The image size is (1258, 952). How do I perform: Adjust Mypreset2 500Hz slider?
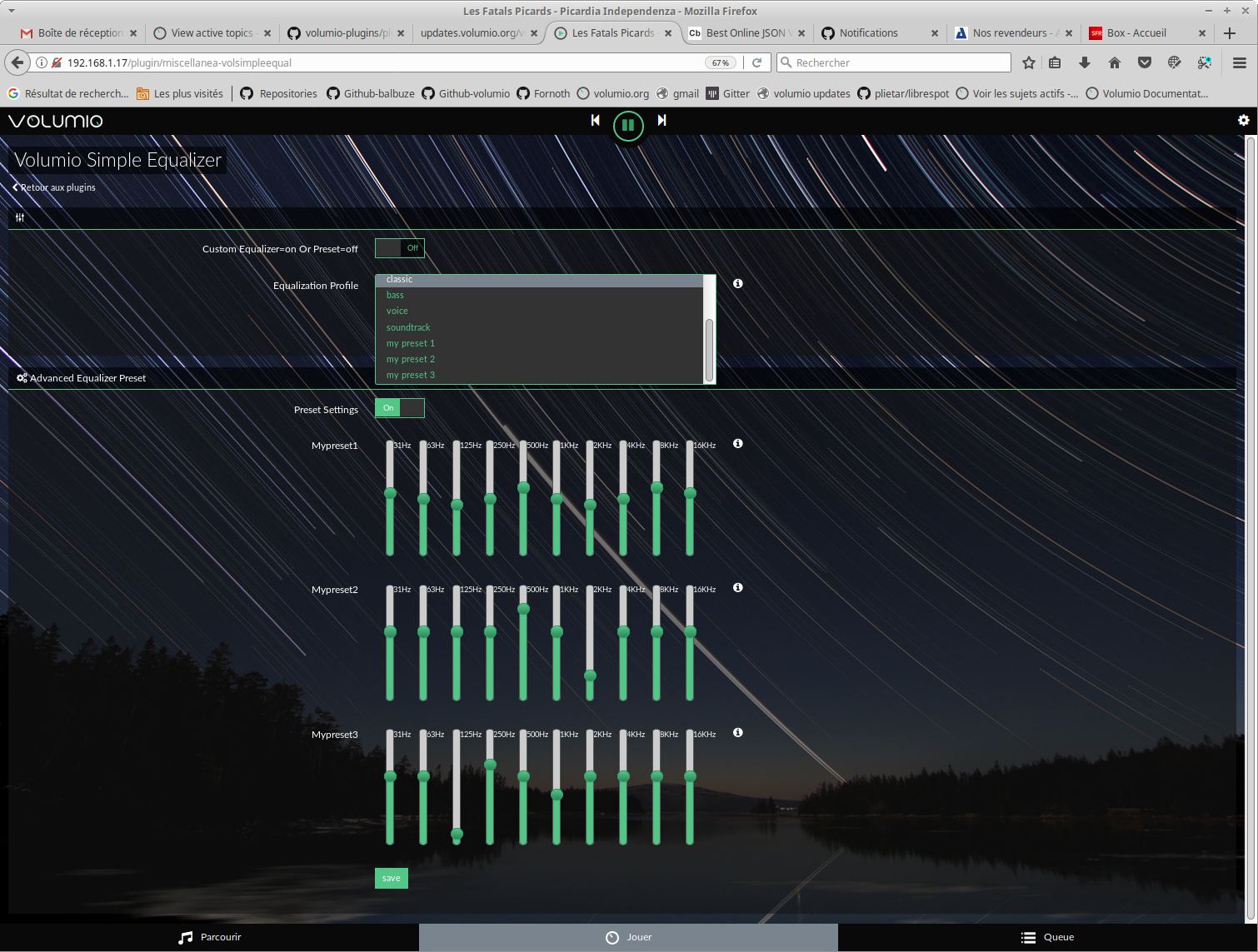click(523, 609)
